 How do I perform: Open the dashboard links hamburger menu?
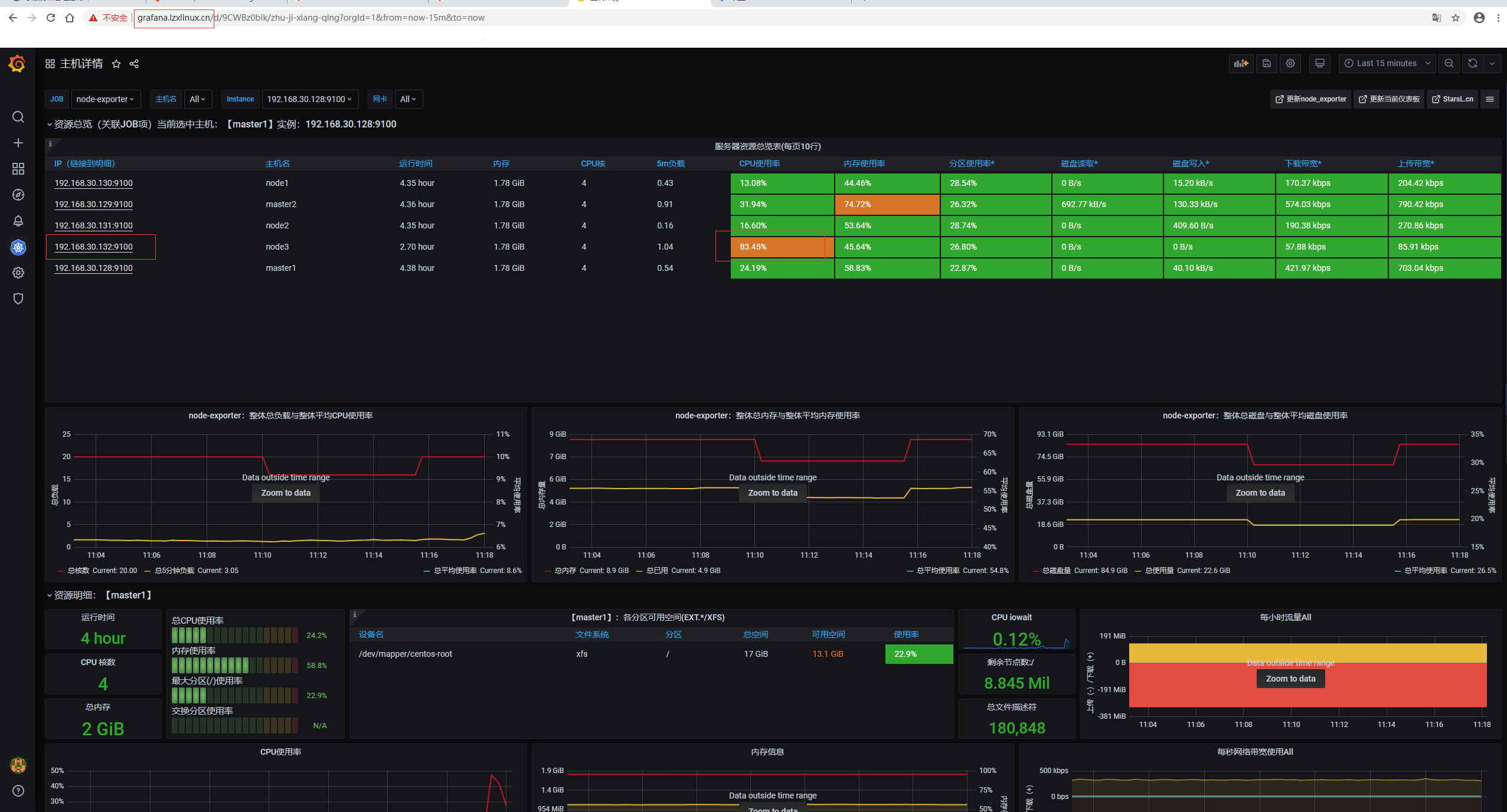pyautogui.click(x=1490, y=99)
